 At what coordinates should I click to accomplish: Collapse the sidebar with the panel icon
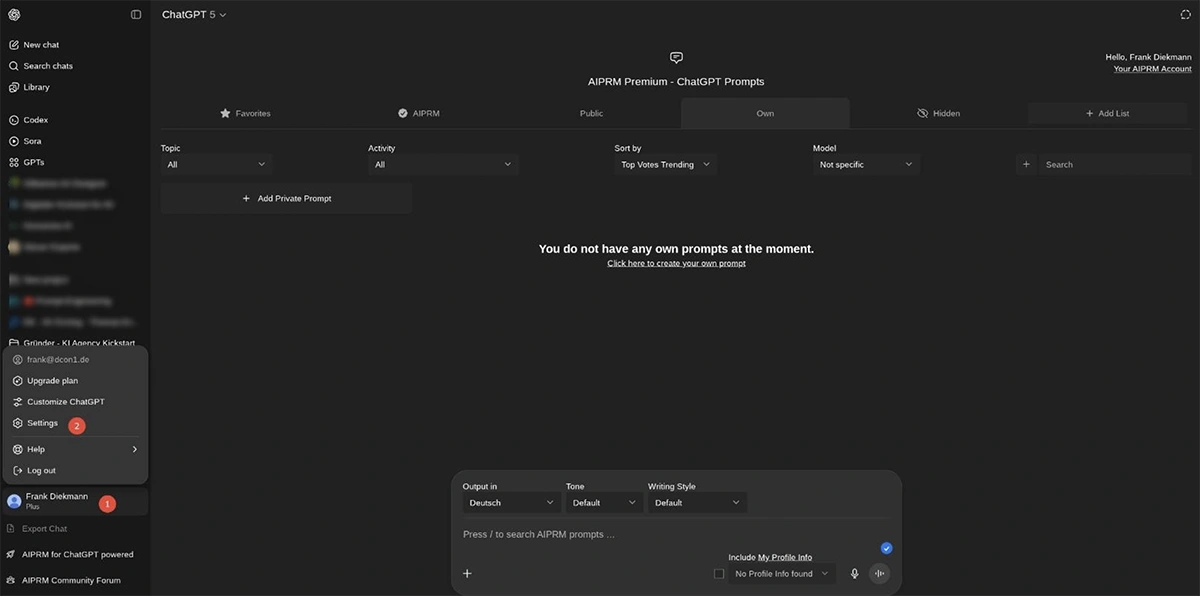pos(136,14)
